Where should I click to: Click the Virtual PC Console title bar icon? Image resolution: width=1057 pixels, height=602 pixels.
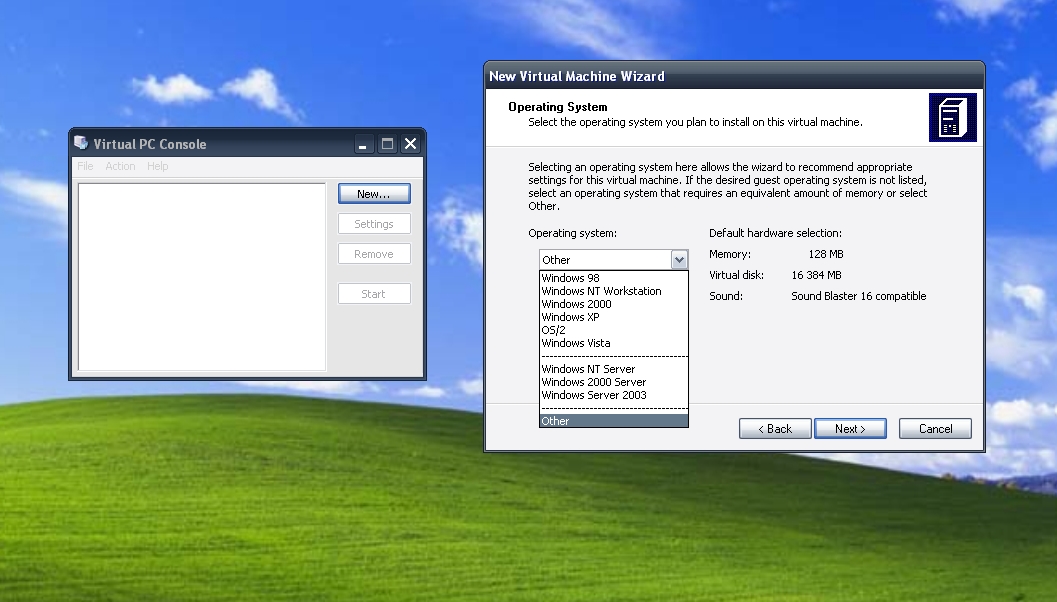click(x=81, y=143)
